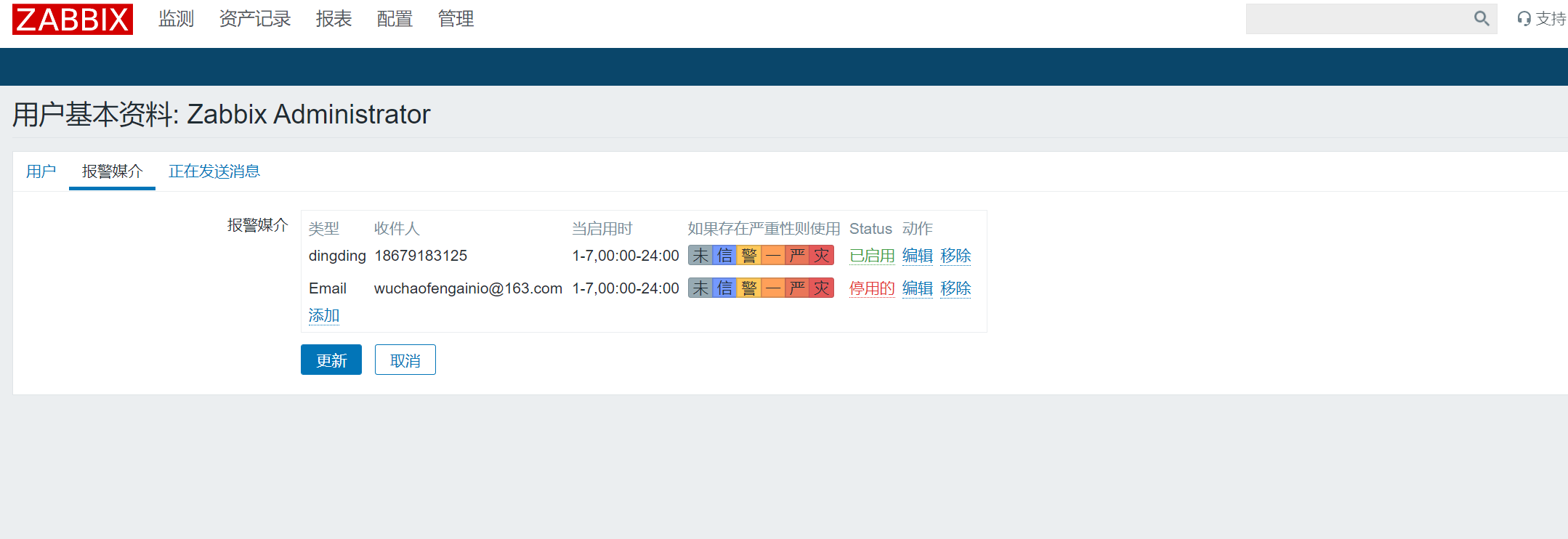Click the gray 未 severity box in dingding row
1568x539 pixels.
click(700, 256)
